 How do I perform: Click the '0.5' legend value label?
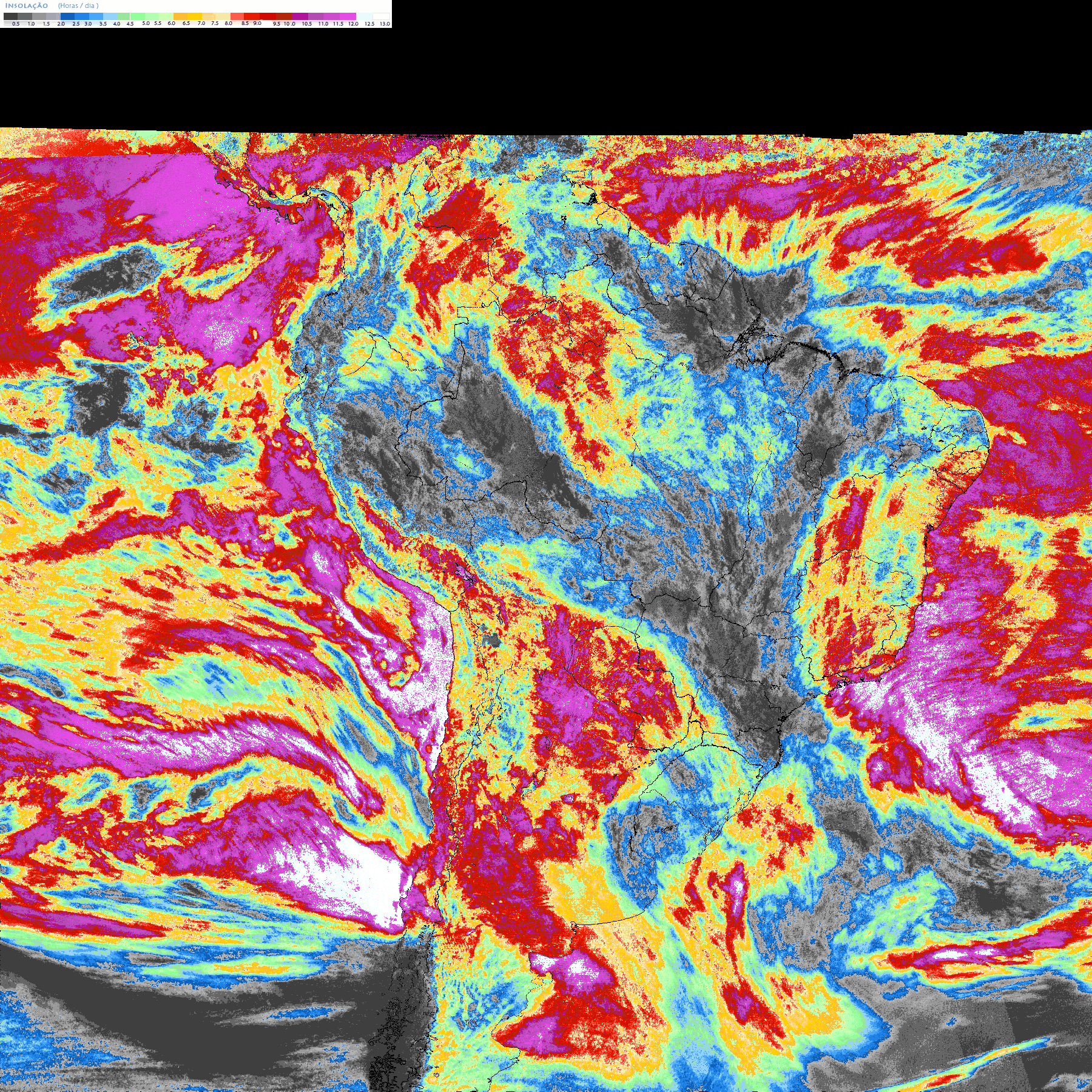click(16, 24)
